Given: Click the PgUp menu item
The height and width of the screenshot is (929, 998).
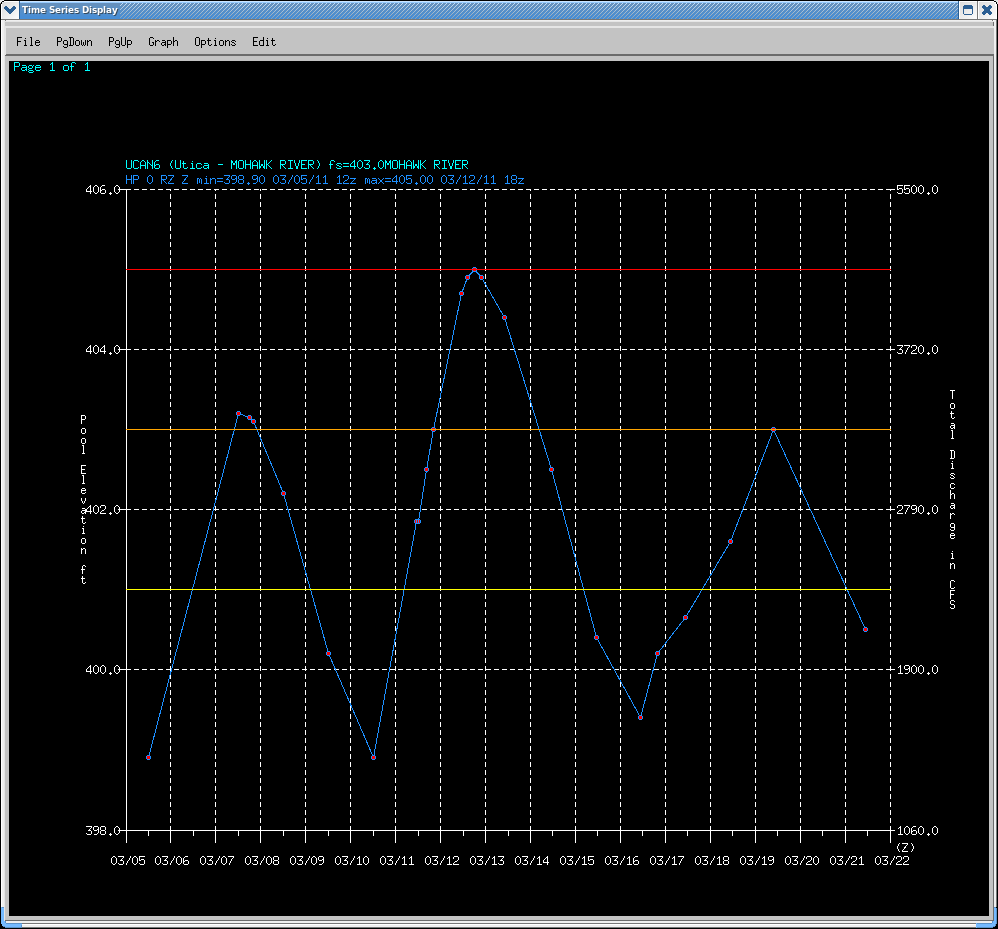Looking at the screenshot, I should pos(120,42).
